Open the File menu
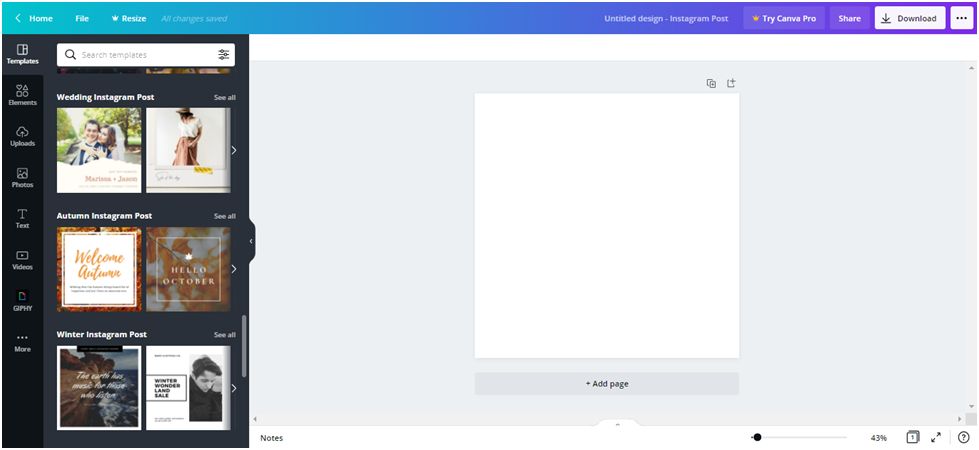The width and height of the screenshot is (979, 450). [x=82, y=18]
